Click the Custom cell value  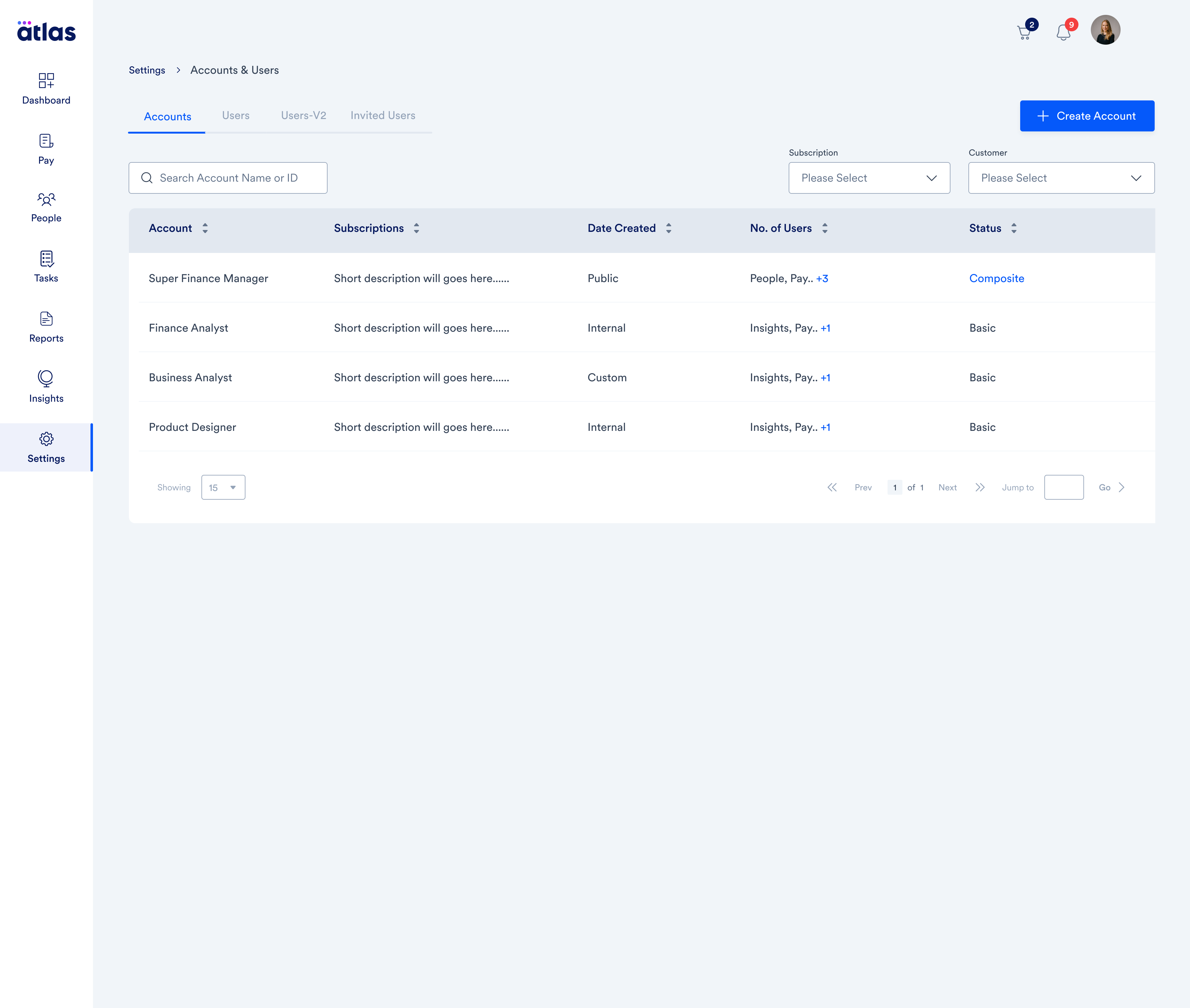[x=607, y=378]
